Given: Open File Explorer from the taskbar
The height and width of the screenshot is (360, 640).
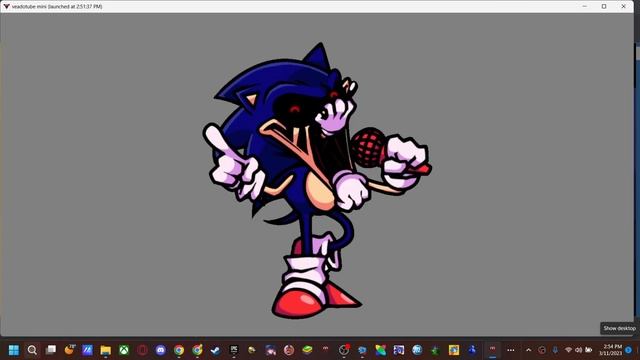Looking at the screenshot, I should coord(106,350).
